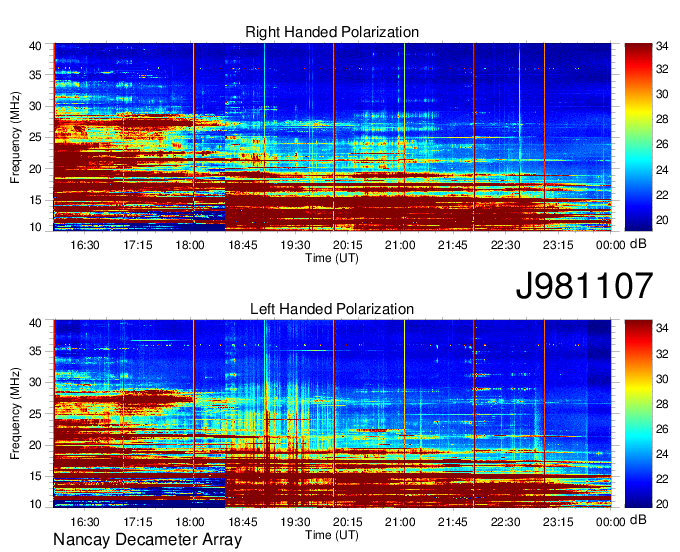Click the 19:30 time tick under Left Handed plot
Viewport: 680px width, 552px height.
tap(295, 522)
